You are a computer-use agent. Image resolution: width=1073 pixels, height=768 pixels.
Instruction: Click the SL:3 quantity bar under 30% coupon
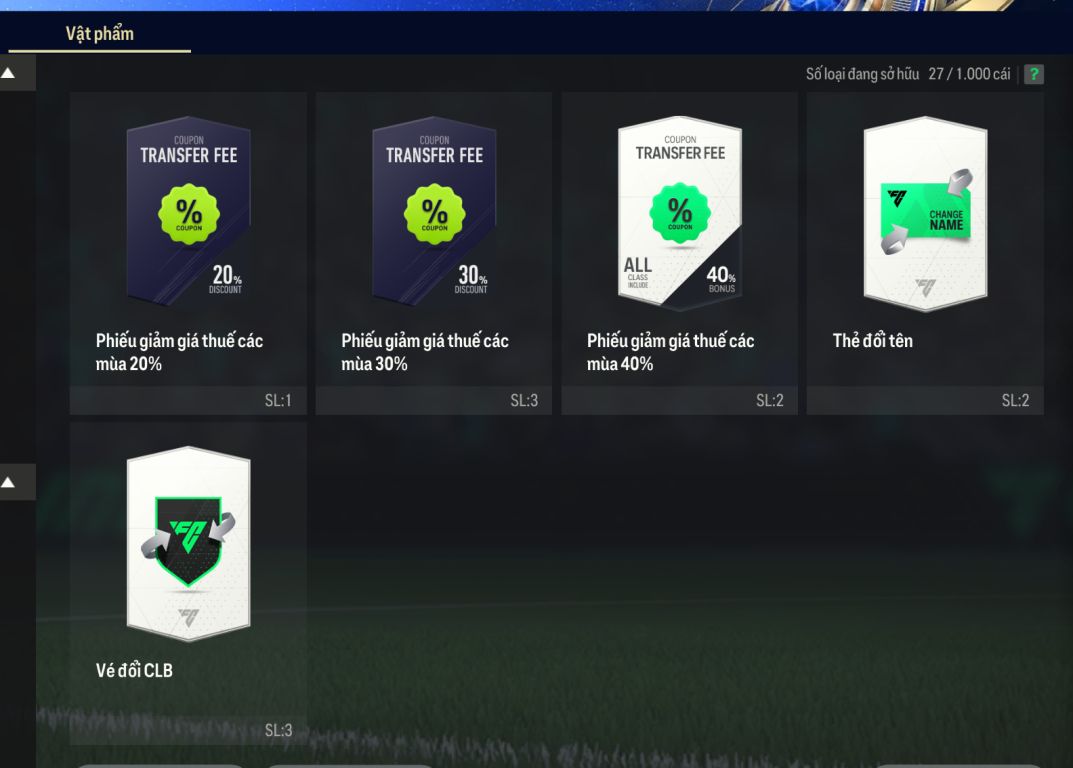point(434,400)
